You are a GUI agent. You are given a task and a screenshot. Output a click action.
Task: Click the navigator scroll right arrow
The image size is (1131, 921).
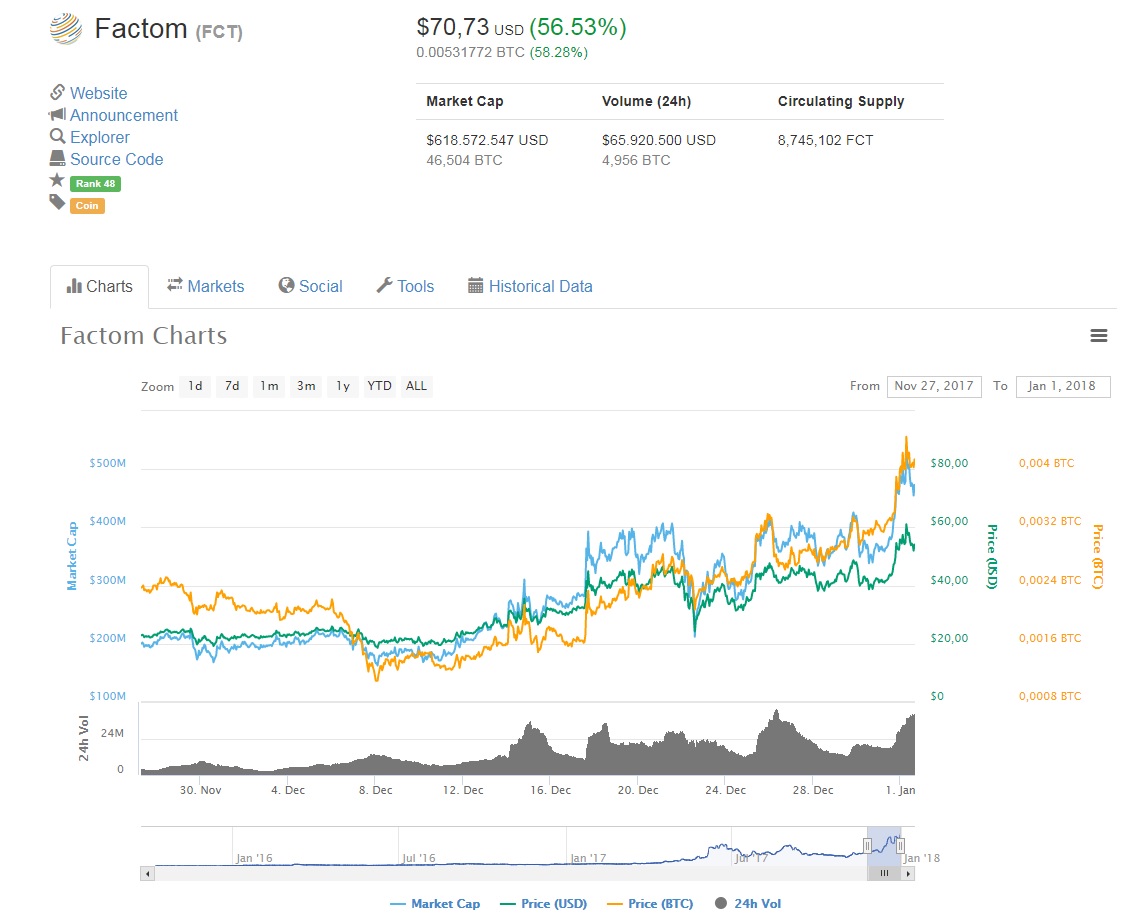tap(908, 873)
